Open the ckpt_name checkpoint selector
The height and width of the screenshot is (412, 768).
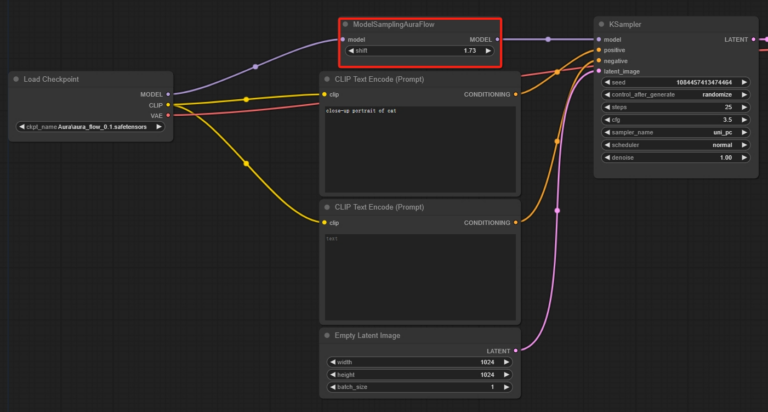point(90,127)
